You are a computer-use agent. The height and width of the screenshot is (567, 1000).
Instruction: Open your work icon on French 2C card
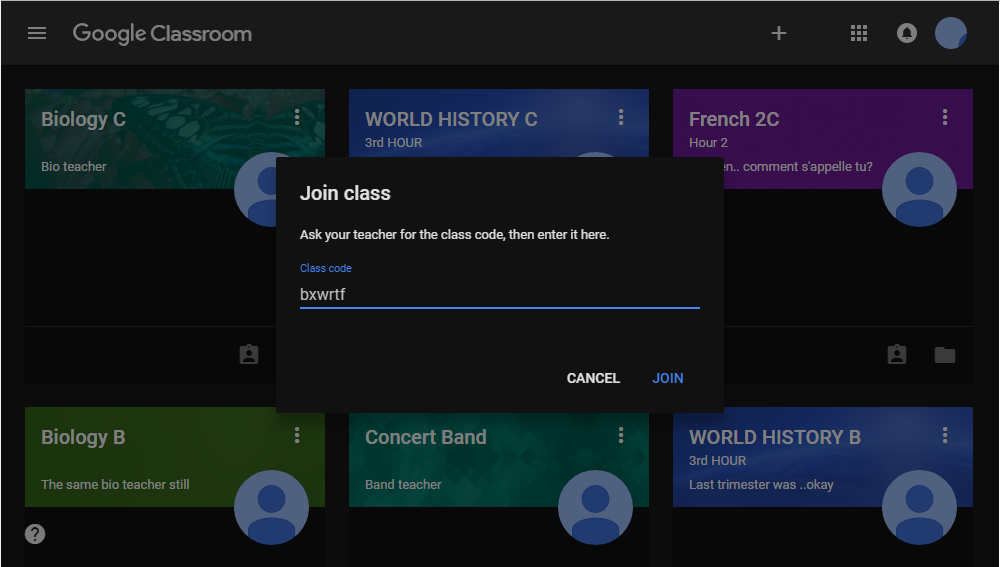[x=897, y=355]
